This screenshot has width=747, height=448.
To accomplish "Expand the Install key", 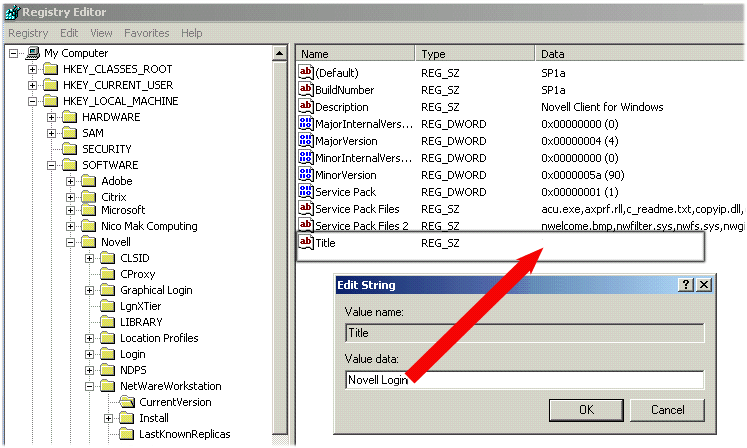I will (109, 418).
